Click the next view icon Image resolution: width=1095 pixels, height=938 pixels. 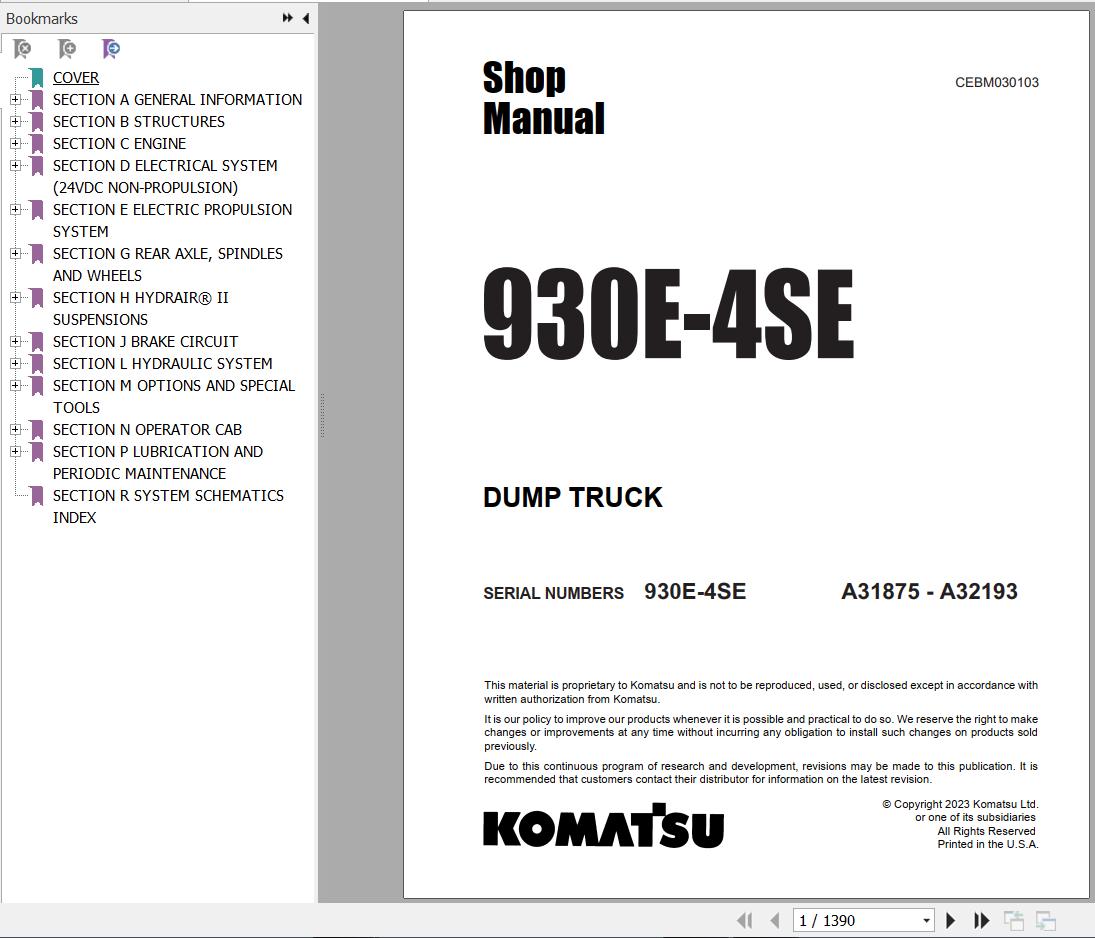coord(1045,921)
